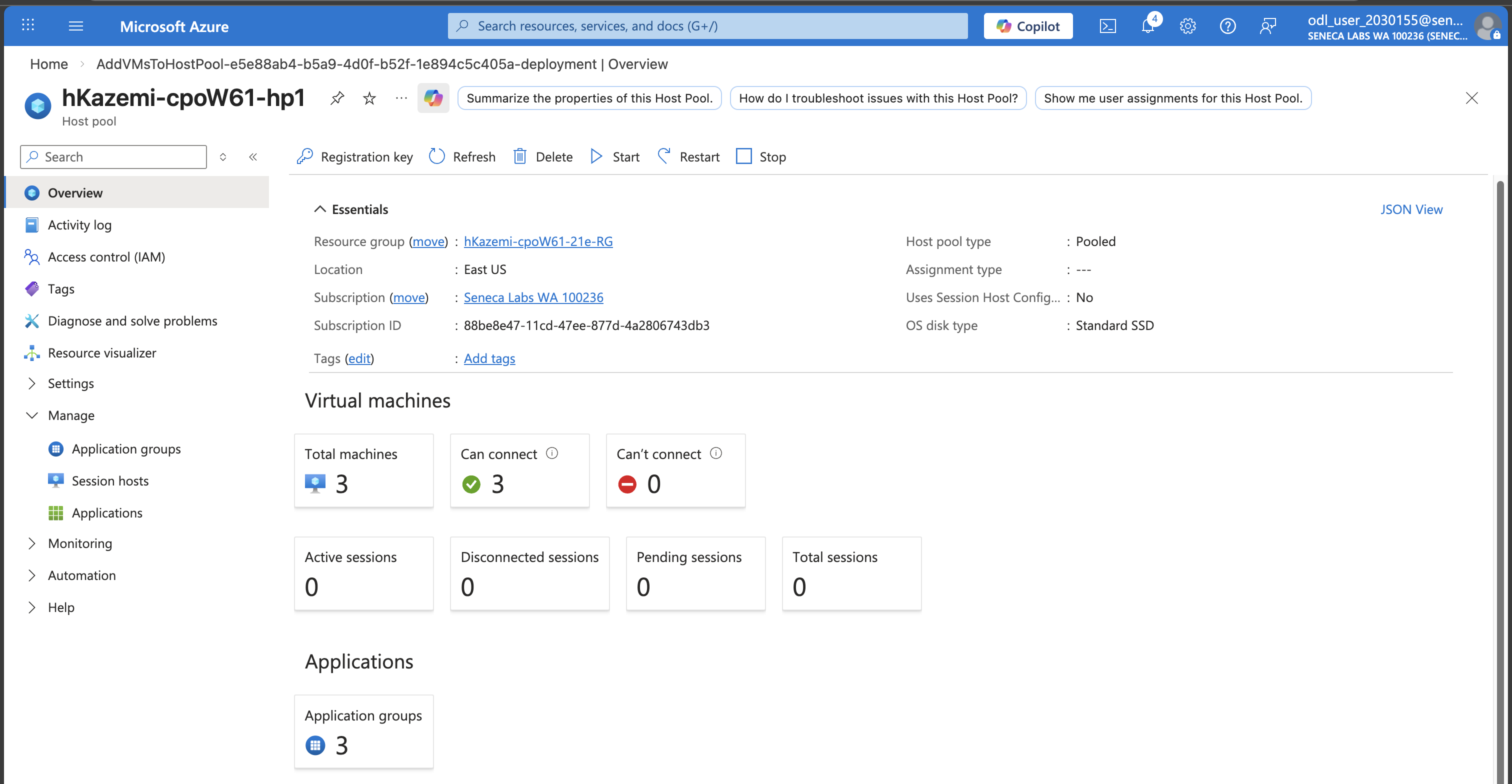This screenshot has height=784, width=1512.
Task: Open the AddVMsToHostPool deployment breadcrumb
Action: coord(382,64)
